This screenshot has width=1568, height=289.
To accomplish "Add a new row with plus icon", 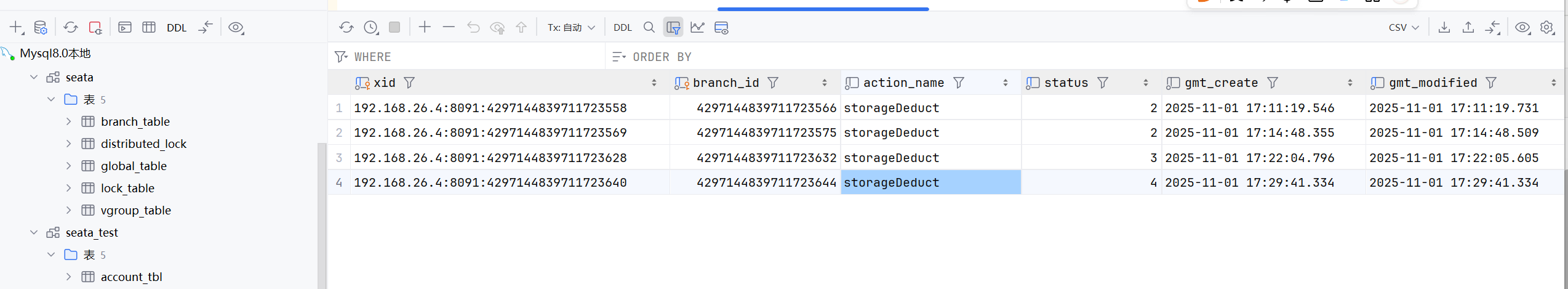I will (x=425, y=27).
